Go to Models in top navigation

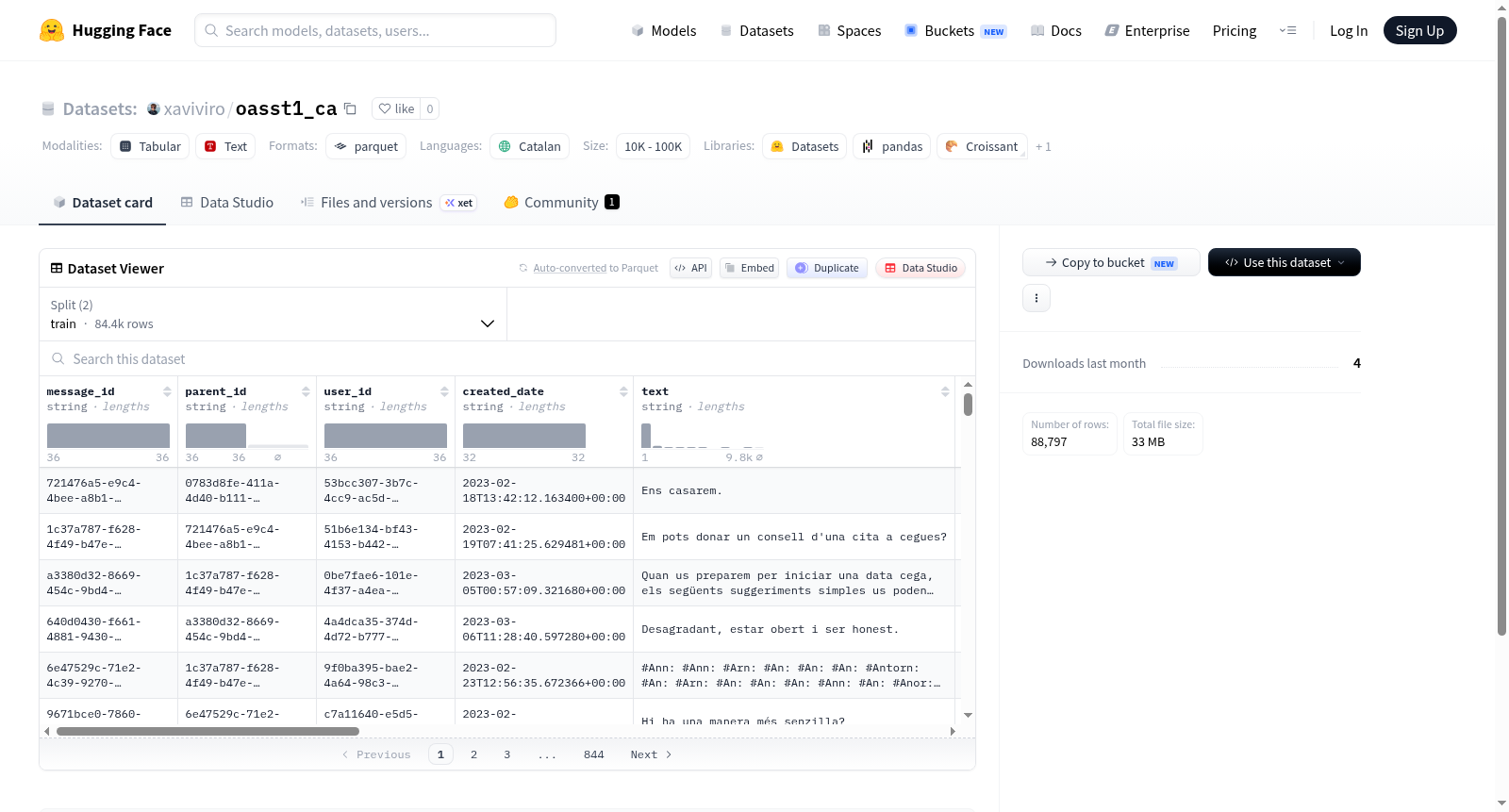click(x=664, y=30)
